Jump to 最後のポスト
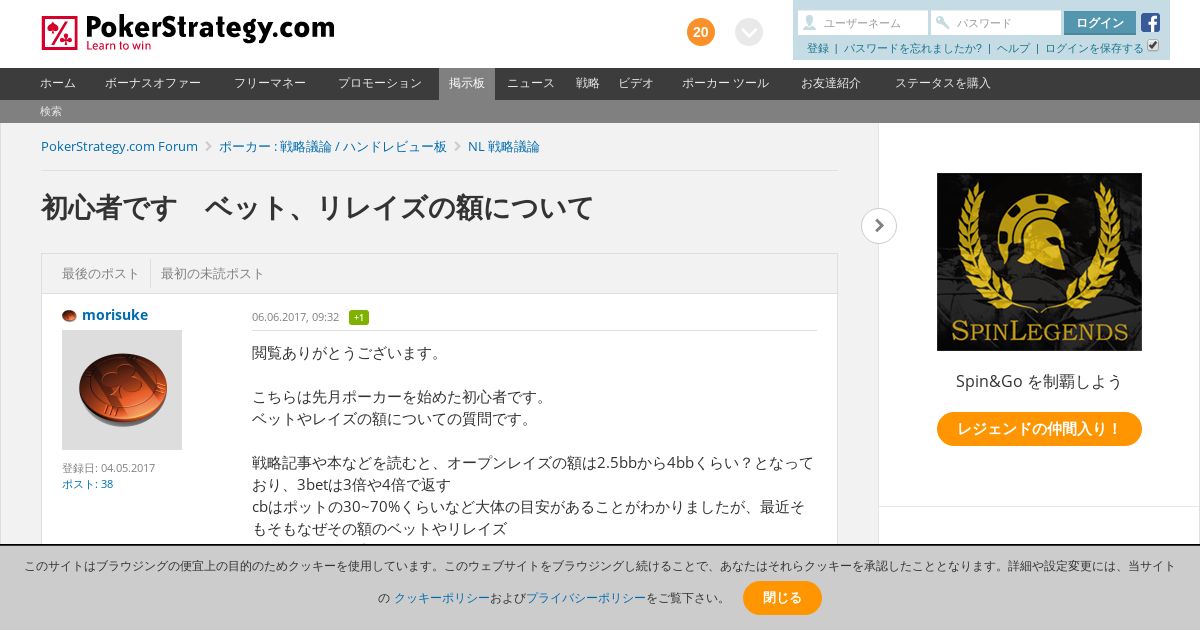The height and width of the screenshot is (630, 1200). [101, 273]
